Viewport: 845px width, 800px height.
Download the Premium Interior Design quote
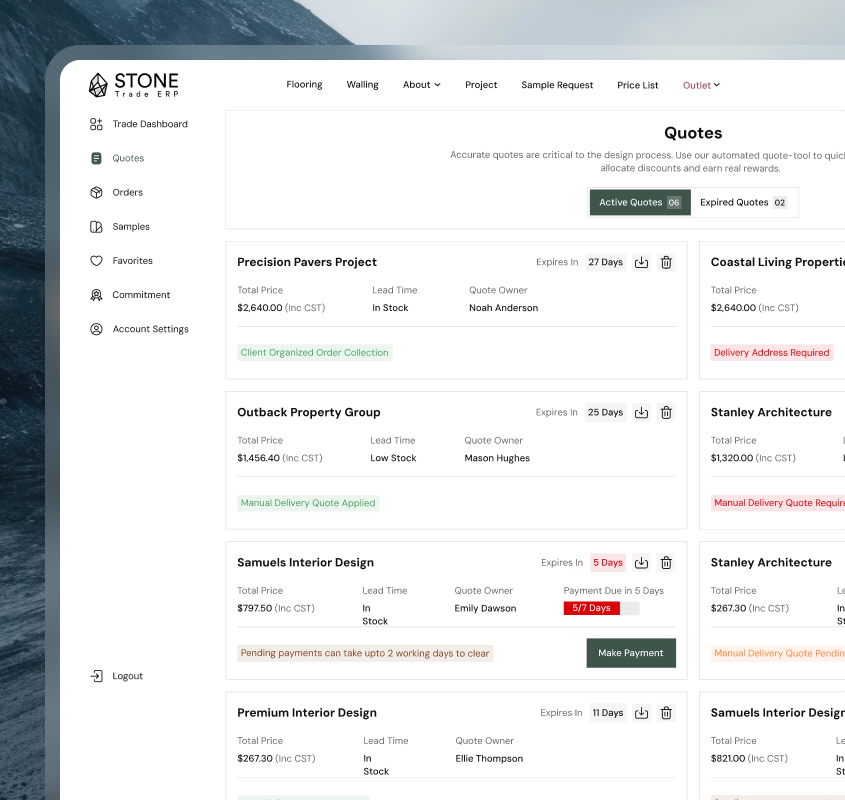point(642,713)
